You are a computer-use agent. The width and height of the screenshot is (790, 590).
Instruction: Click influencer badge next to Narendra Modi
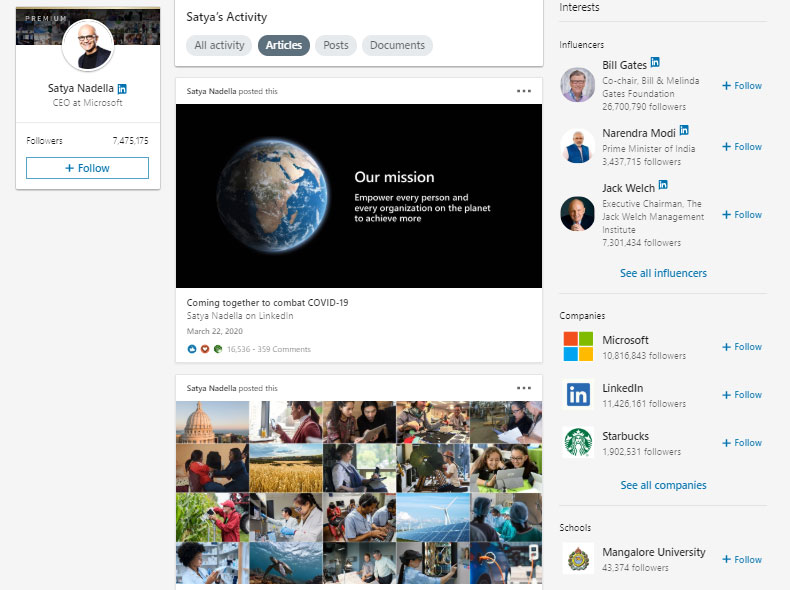tap(684, 130)
